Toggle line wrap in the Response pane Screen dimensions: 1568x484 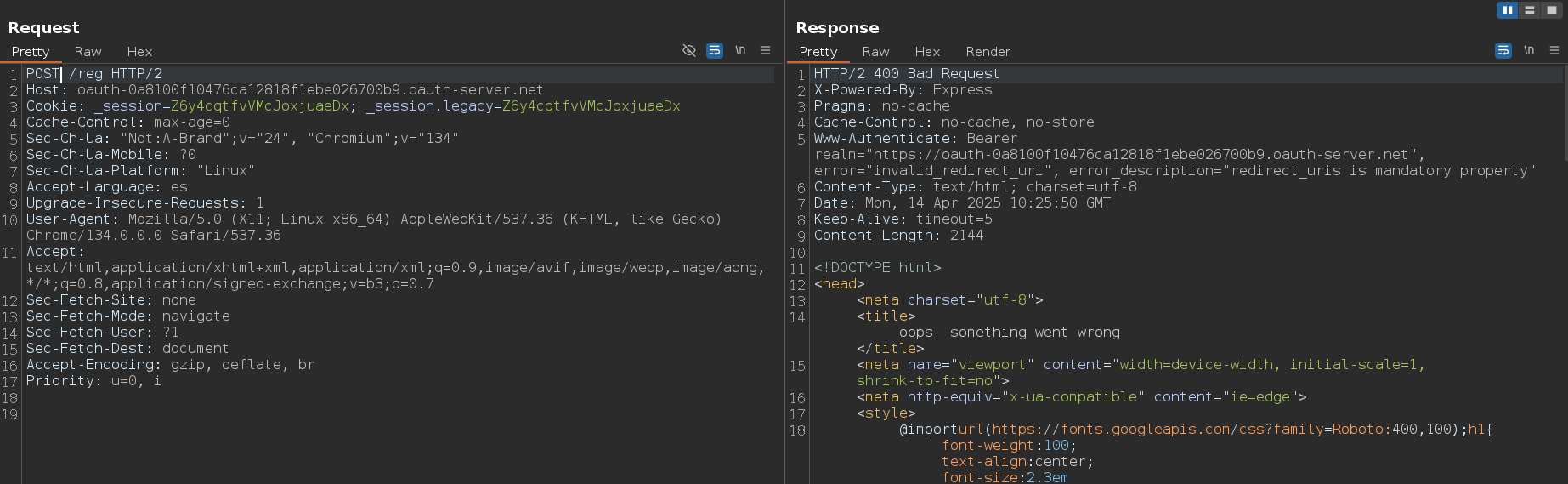point(1503,51)
